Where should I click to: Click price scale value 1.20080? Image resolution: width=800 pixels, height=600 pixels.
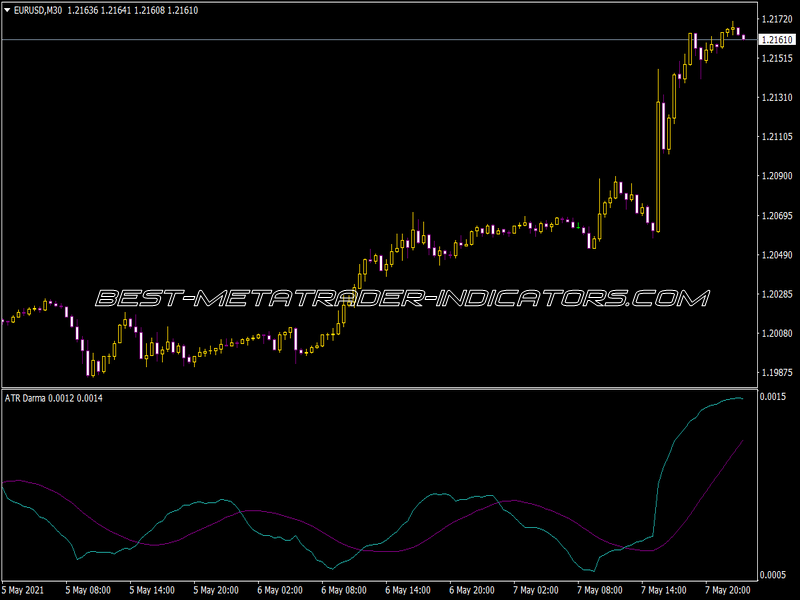(x=777, y=333)
